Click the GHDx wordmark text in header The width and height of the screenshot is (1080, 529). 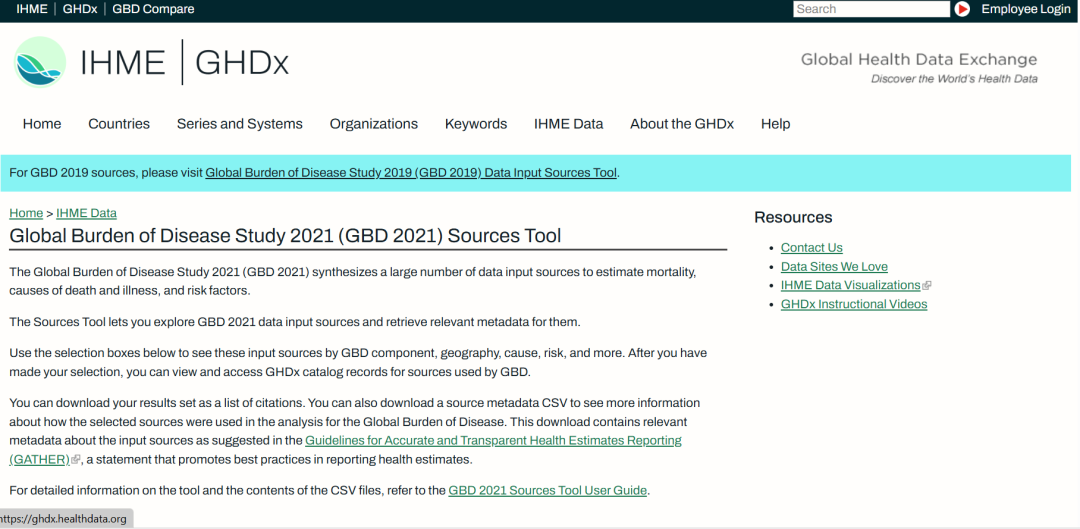coord(242,63)
